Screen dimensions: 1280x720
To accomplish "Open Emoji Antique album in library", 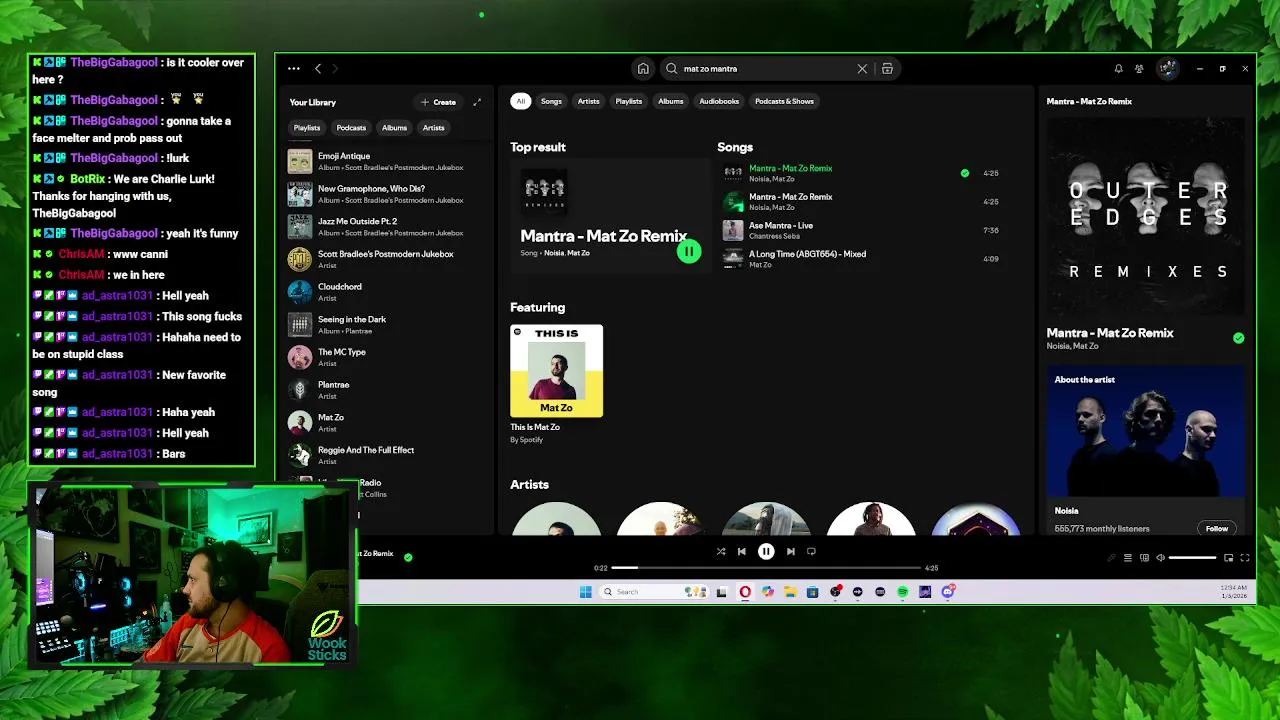I will 385,161.
